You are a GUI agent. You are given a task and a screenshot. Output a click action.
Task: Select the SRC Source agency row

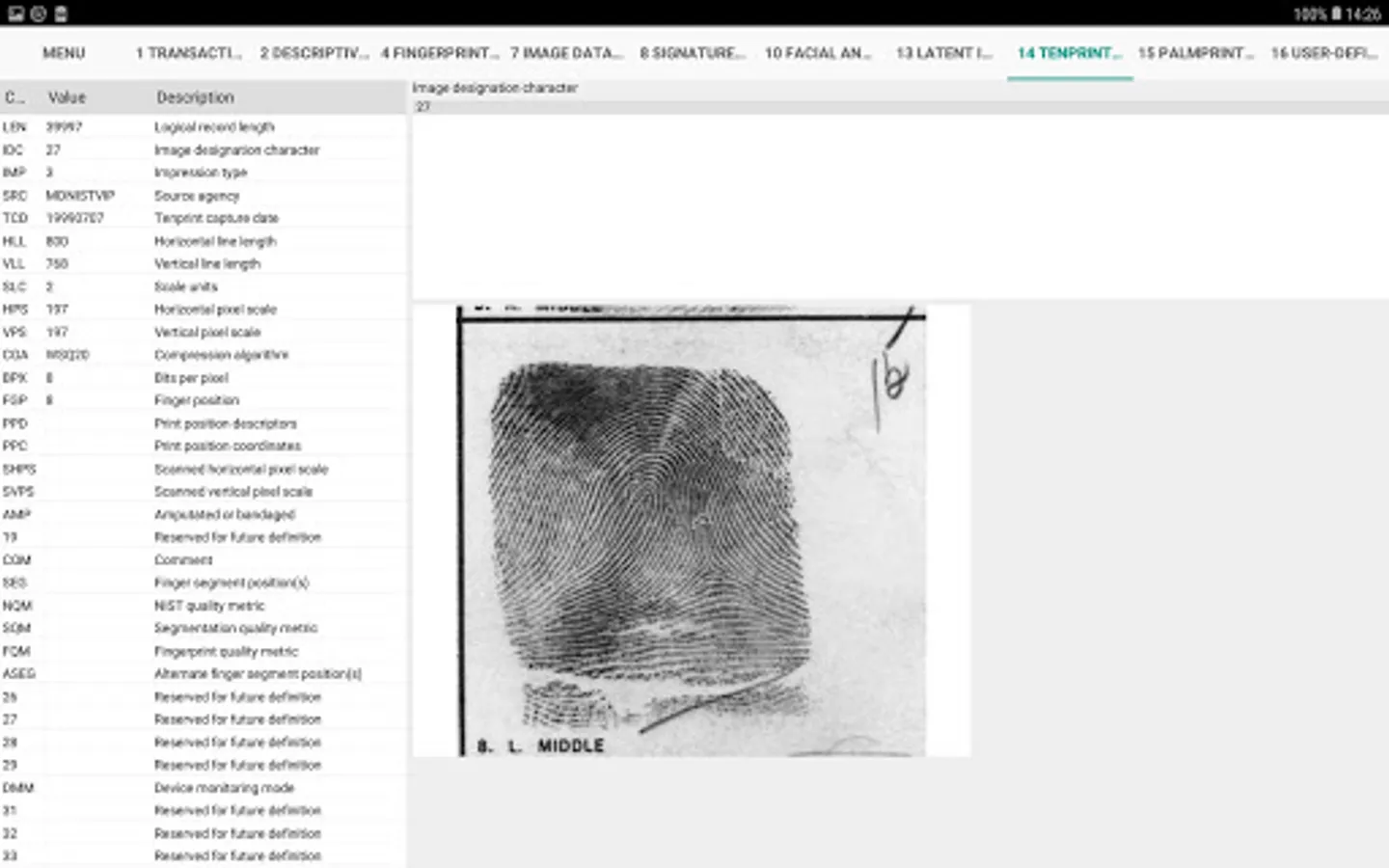[x=203, y=196]
